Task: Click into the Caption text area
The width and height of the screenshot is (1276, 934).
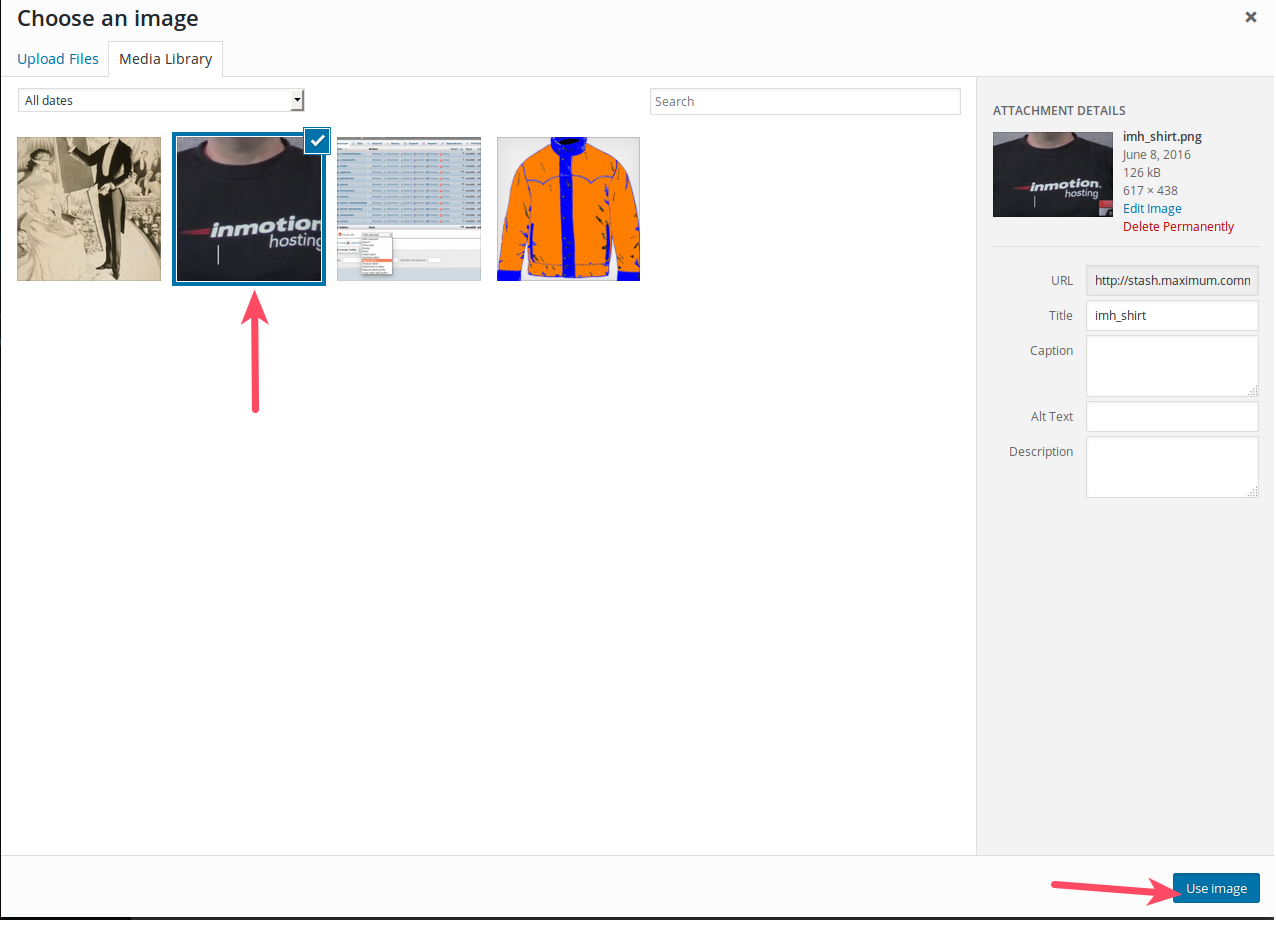Action: coord(1172,366)
